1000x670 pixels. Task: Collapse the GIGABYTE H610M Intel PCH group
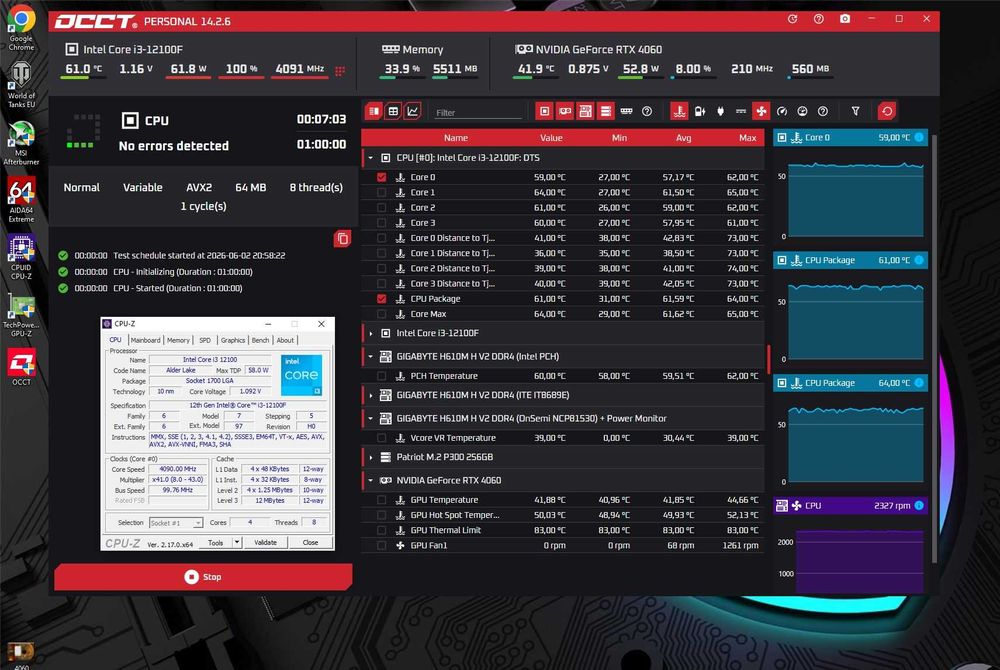coord(371,357)
